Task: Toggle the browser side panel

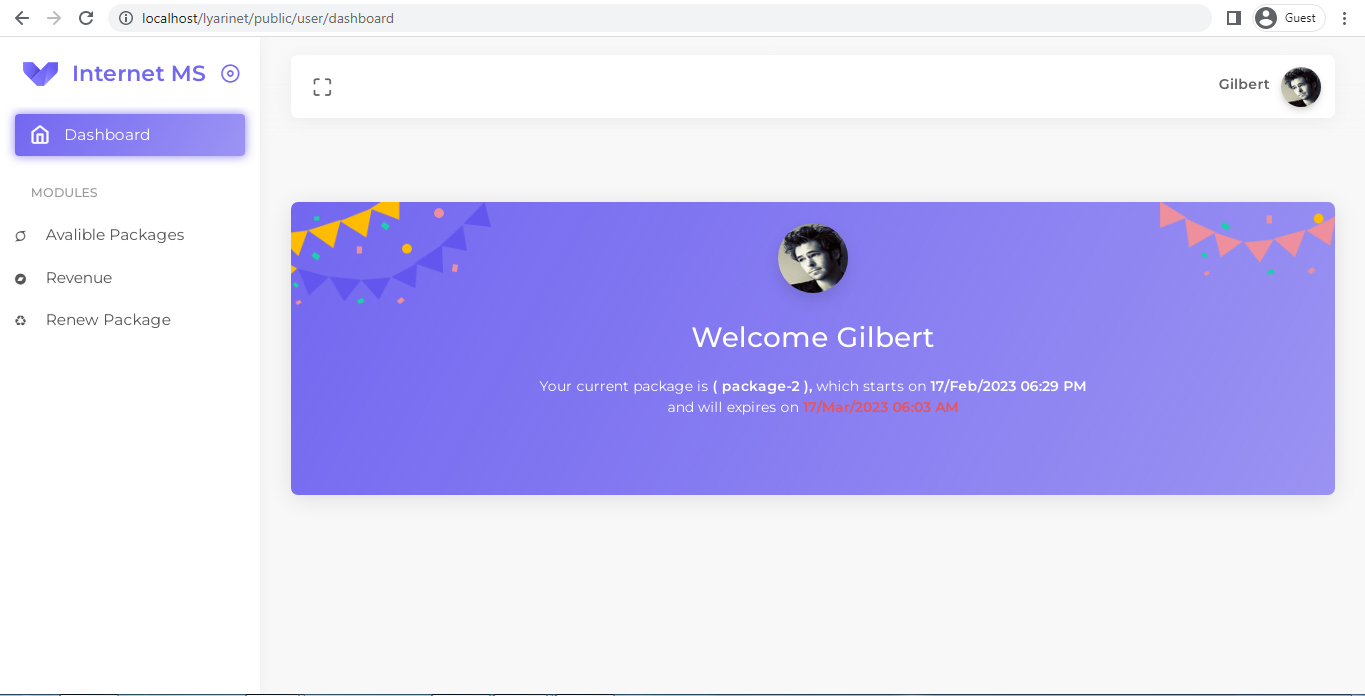Action: pos(1233,17)
